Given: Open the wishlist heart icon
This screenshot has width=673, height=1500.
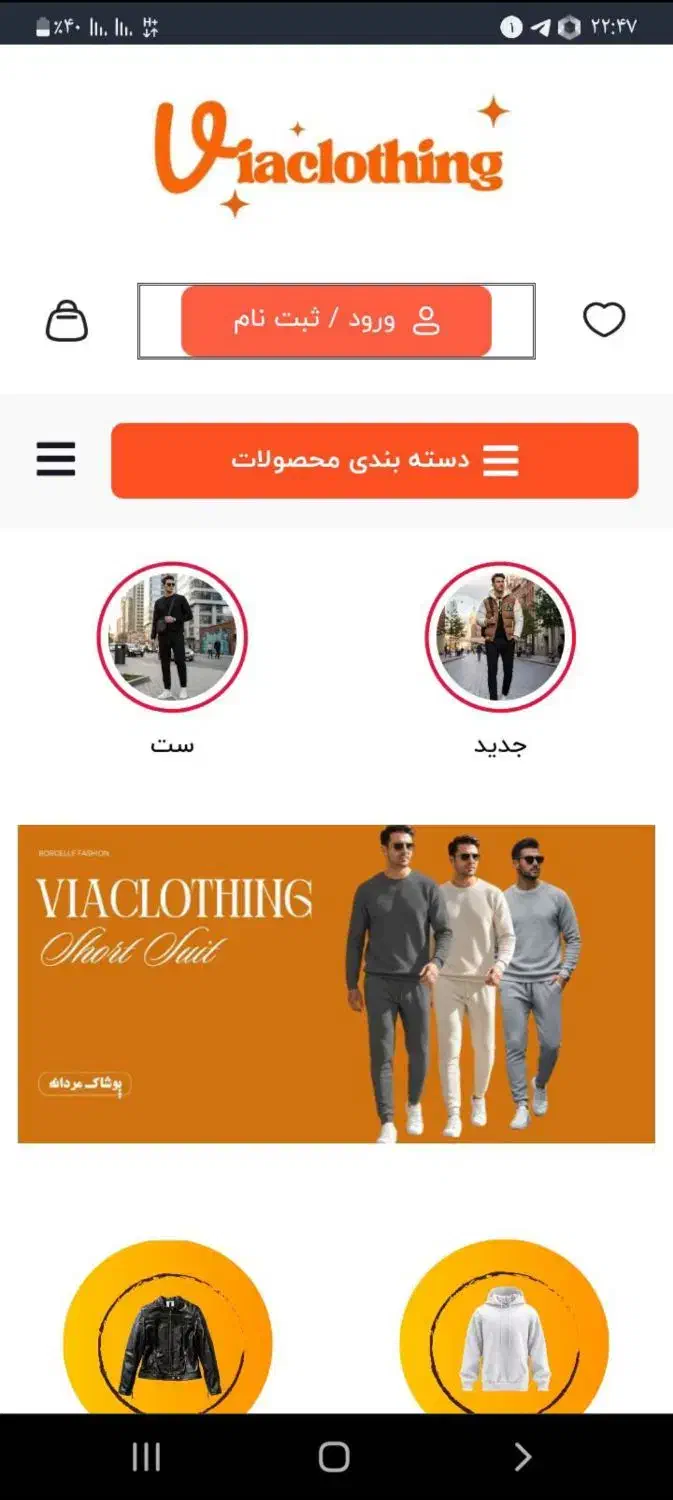Looking at the screenshot, I should pos(604,320).
